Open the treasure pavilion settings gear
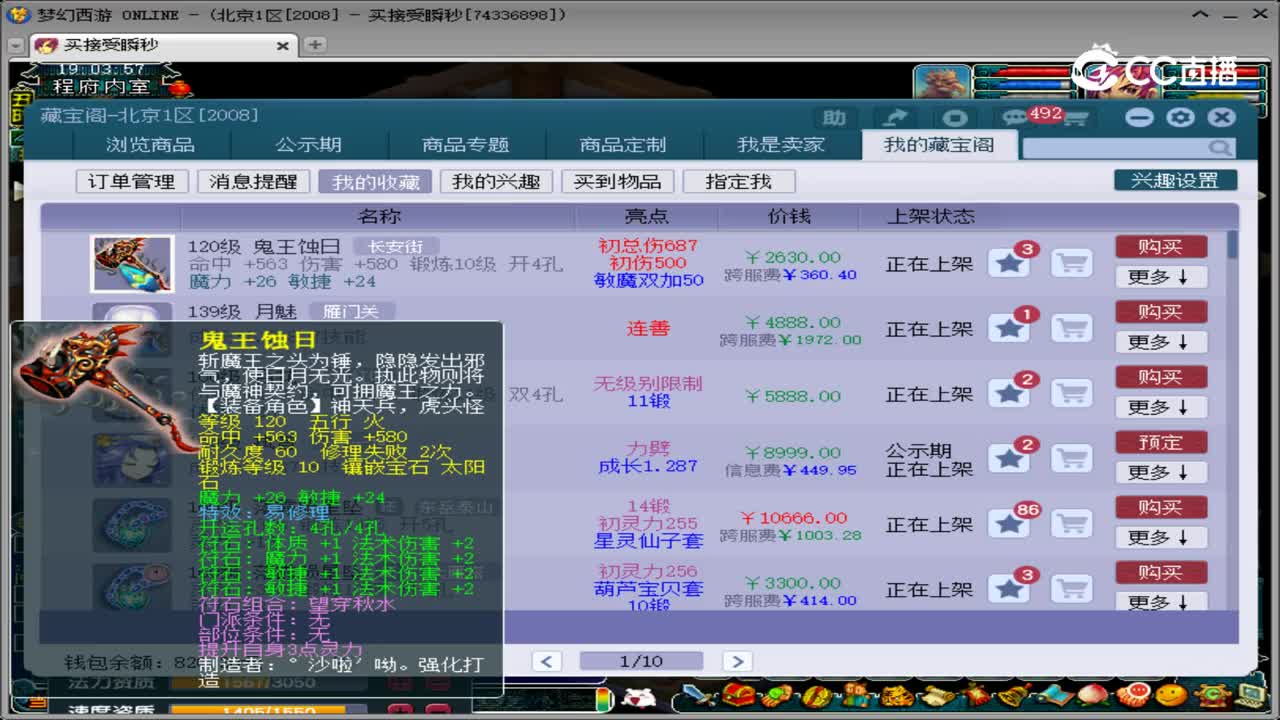This screenshot has height=720, width=1280. (1180, 117)
